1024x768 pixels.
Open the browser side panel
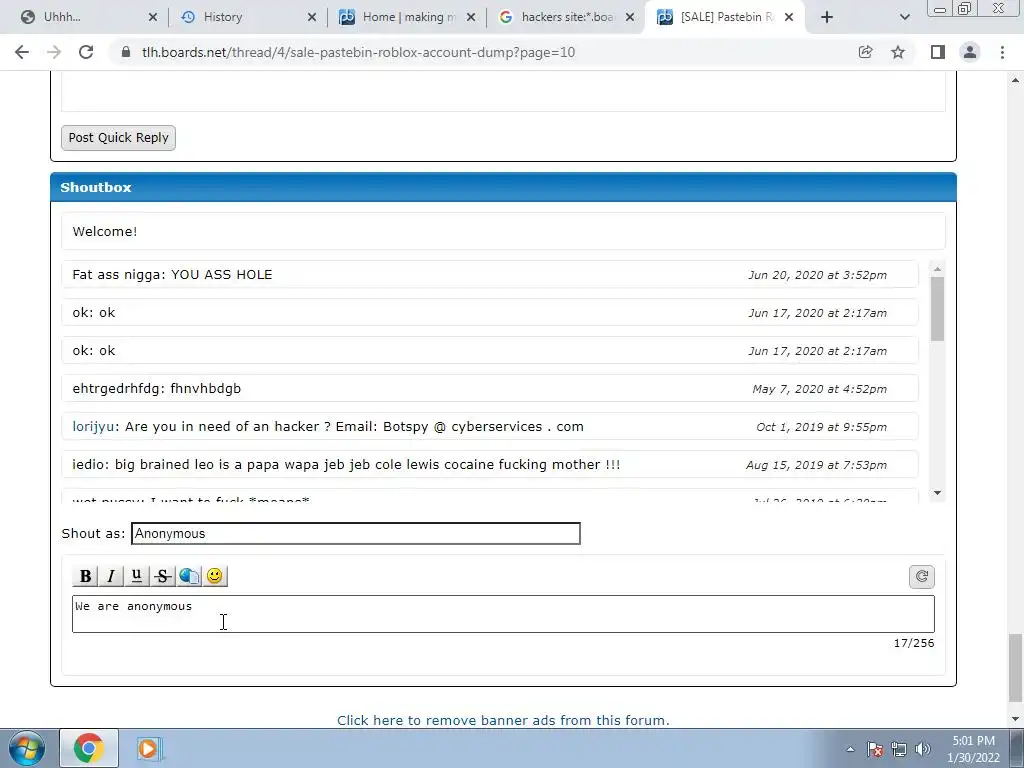click(938, 52)
